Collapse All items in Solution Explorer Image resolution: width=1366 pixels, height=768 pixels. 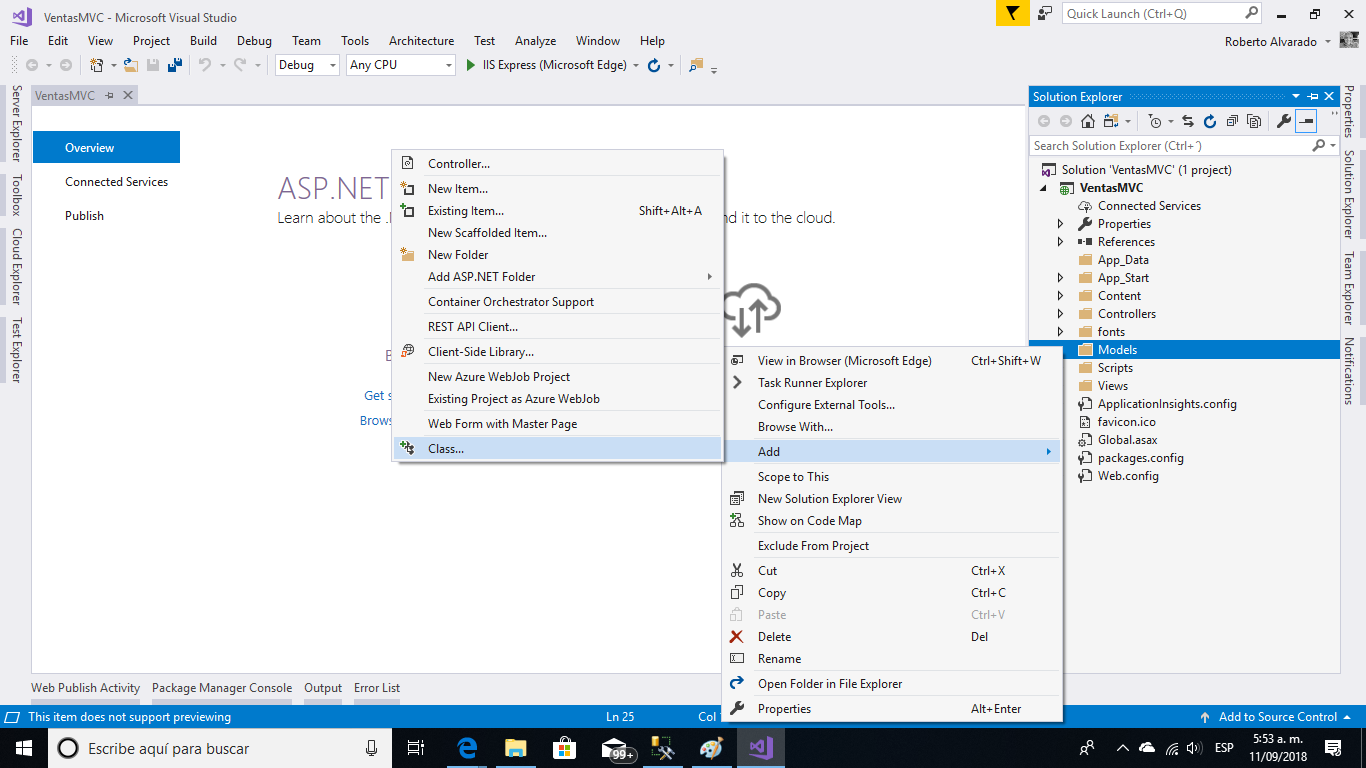click(x=1233, y=120)
